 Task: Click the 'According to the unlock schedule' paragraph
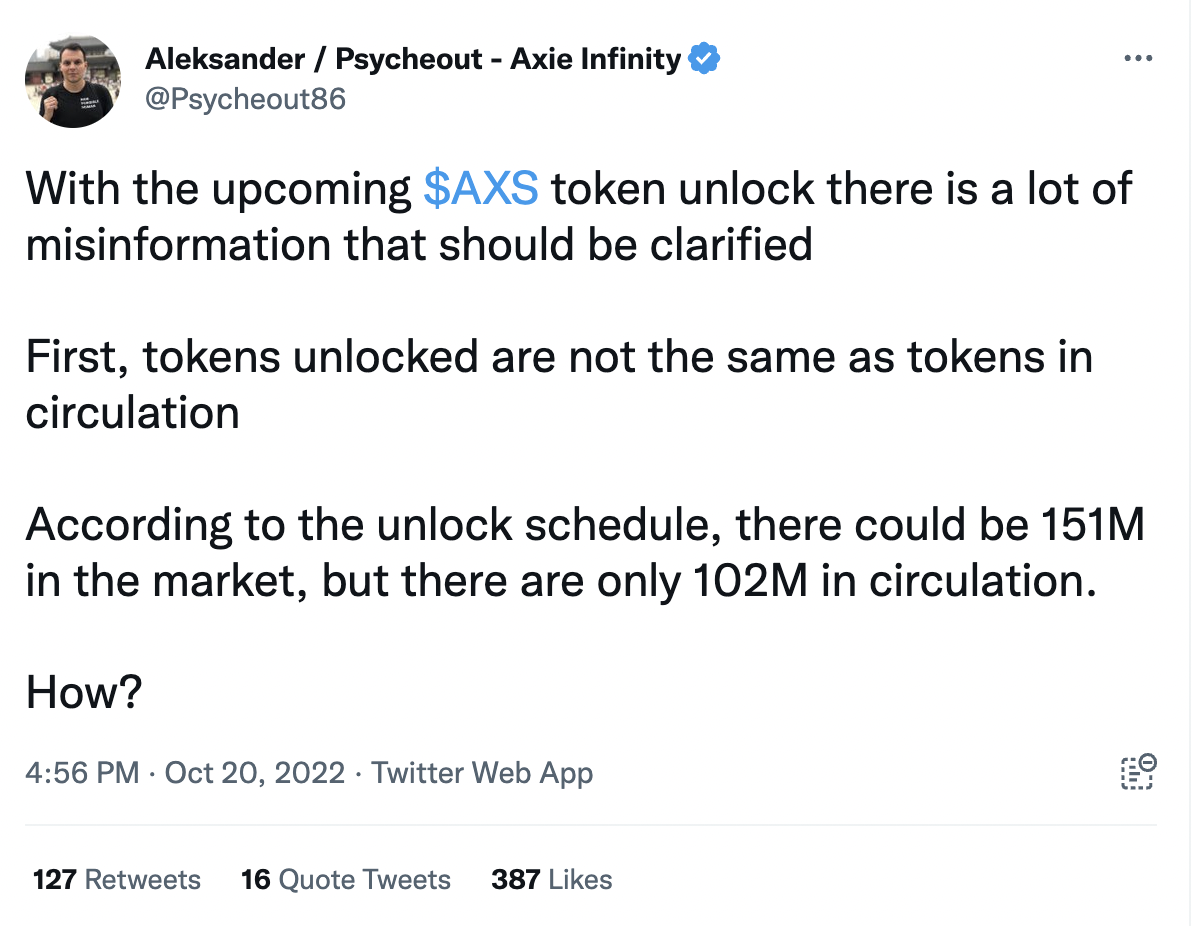tap(585, 553)
